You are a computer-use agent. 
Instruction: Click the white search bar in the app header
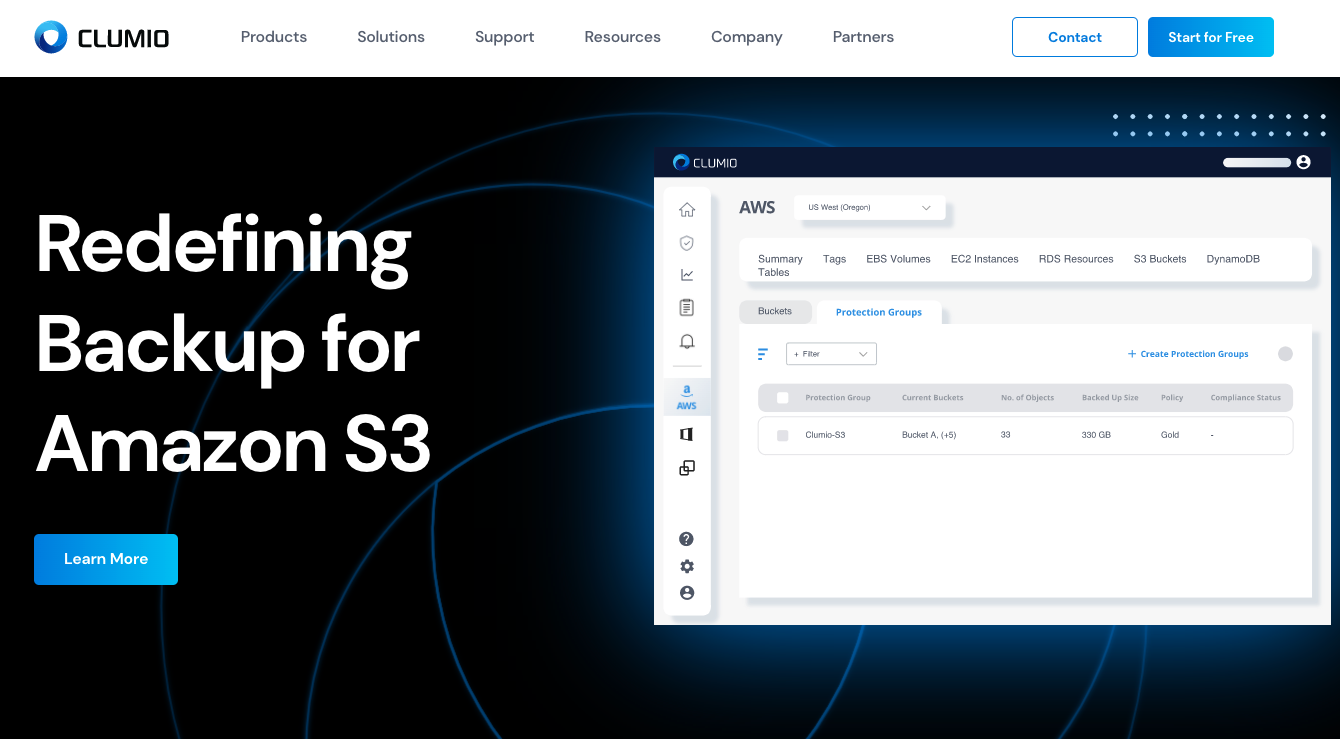pyautogui.click(x=1257, y=162)
